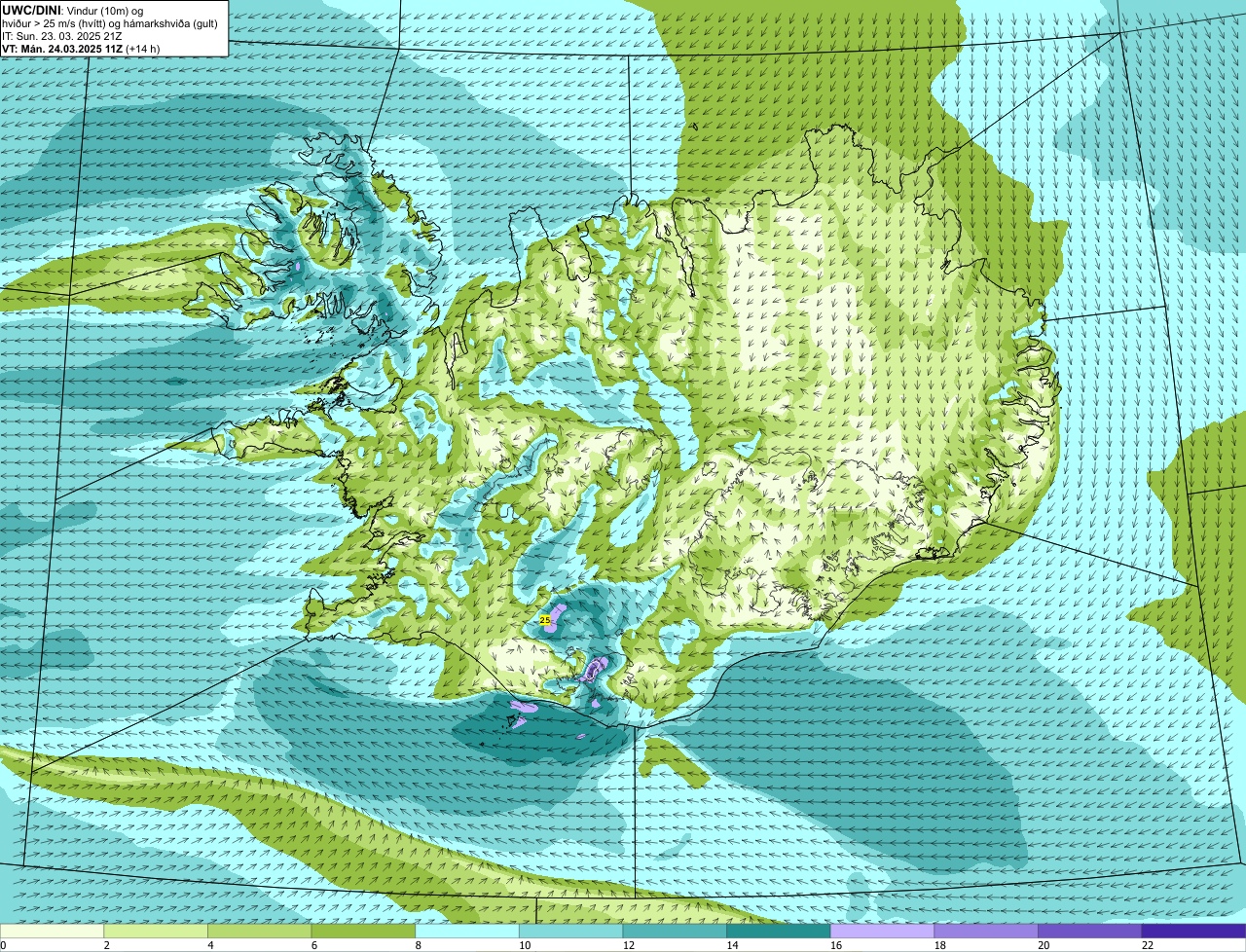Screen dimensions: 1246x952
Task: Click the legend tick label '6'
Action: (x=315, y=945)
